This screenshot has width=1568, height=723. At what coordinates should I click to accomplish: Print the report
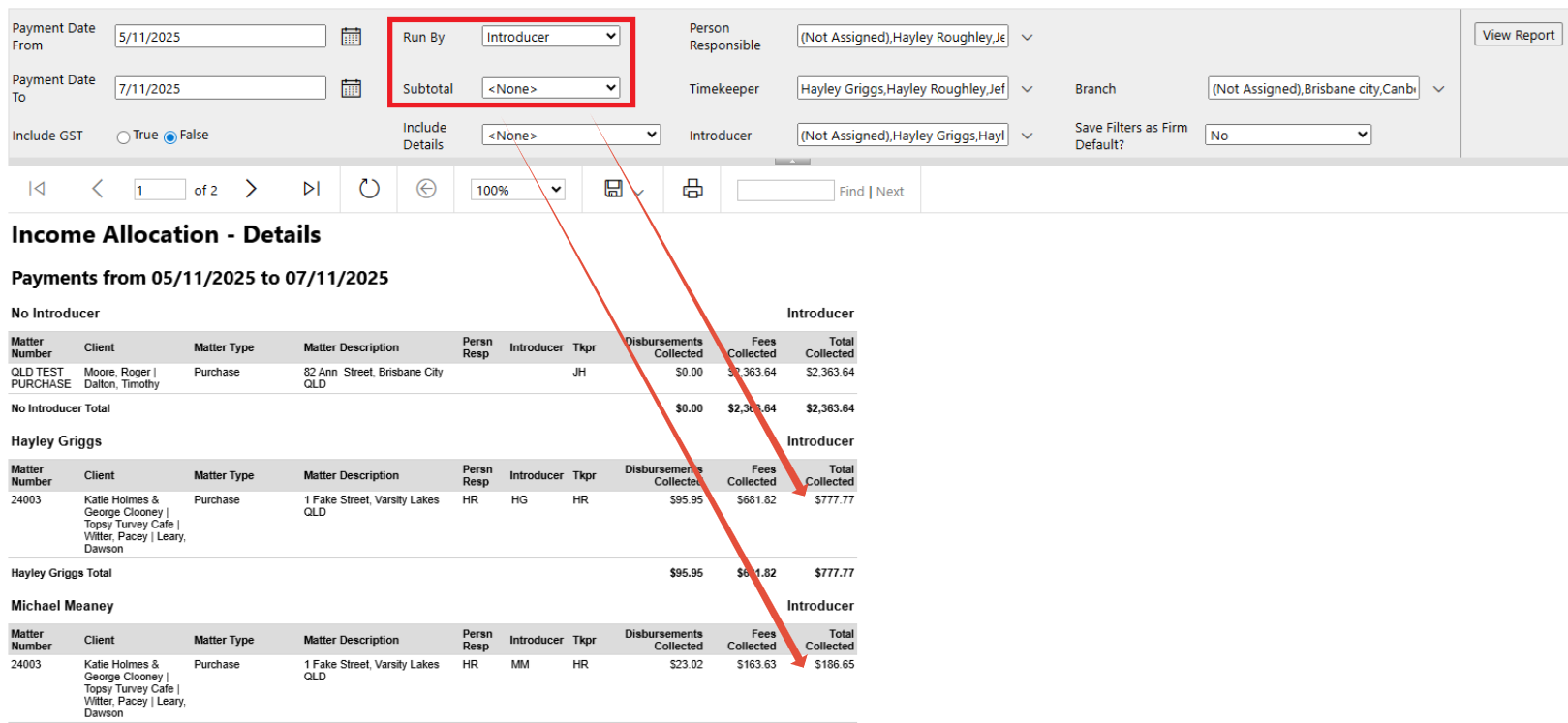coord(692,189)
